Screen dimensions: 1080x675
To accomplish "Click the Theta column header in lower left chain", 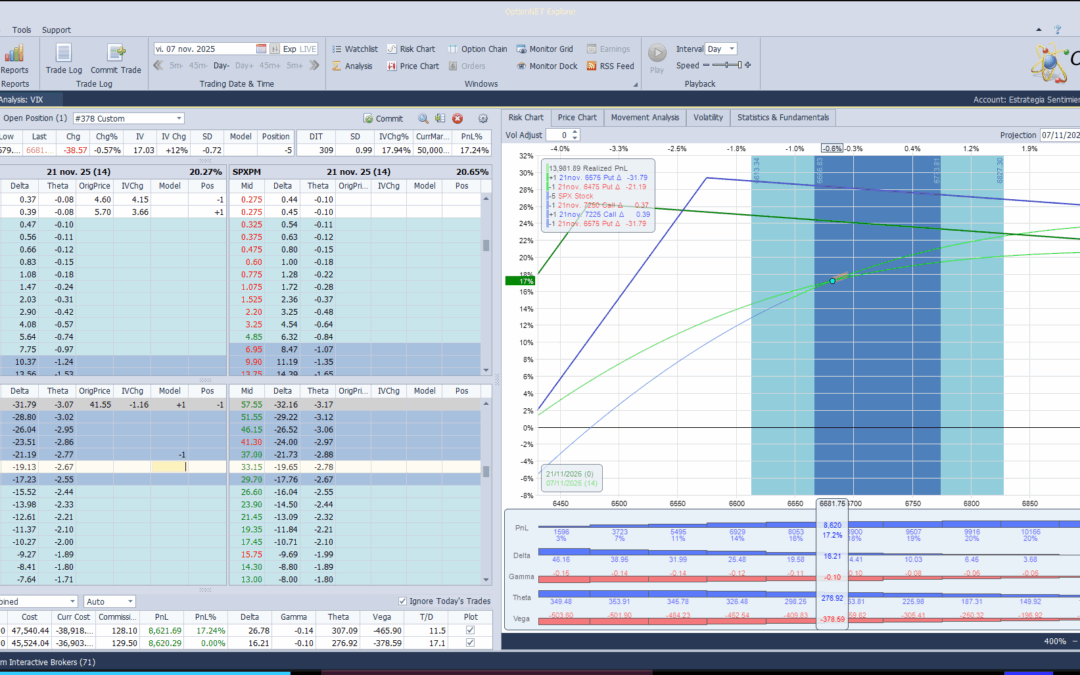I will pyautogui.click(x=57, y=391).
